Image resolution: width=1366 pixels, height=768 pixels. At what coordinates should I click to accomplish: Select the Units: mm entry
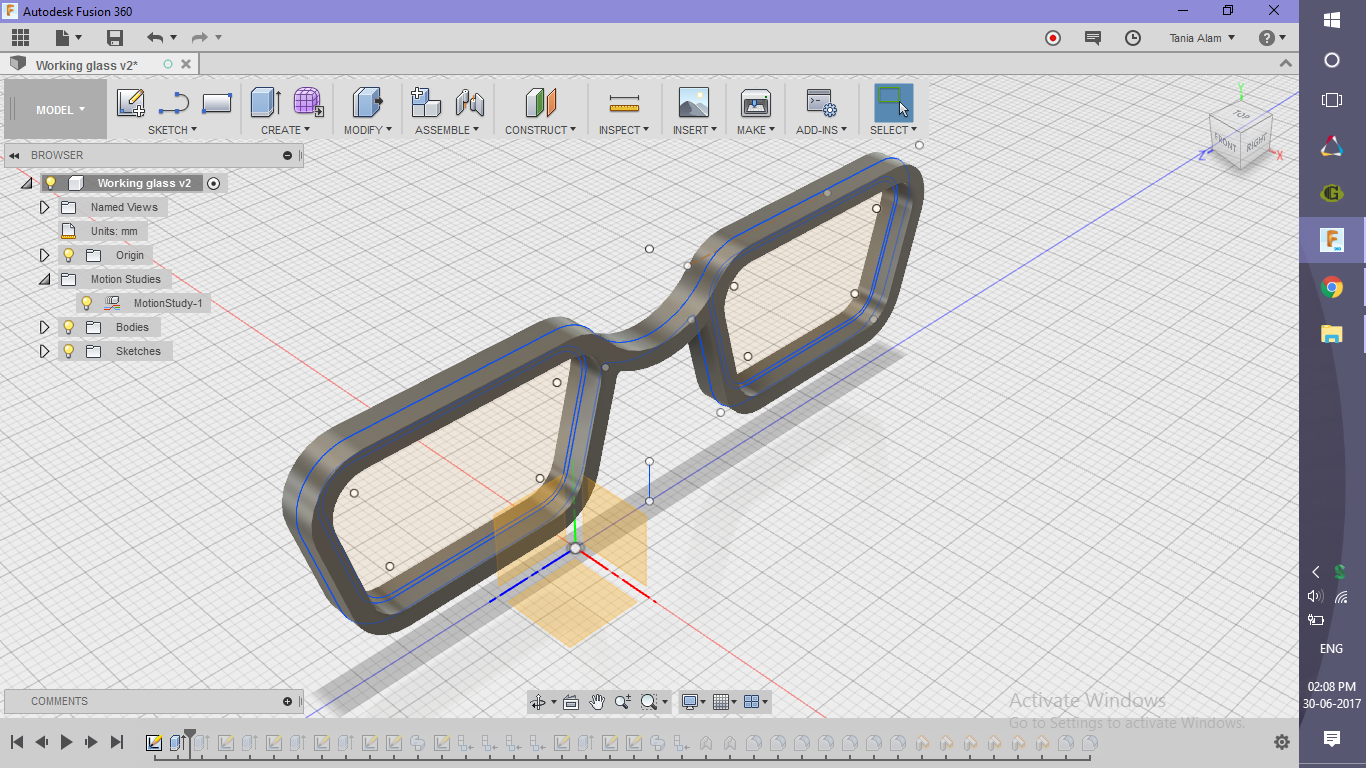(x=114, y=231)
